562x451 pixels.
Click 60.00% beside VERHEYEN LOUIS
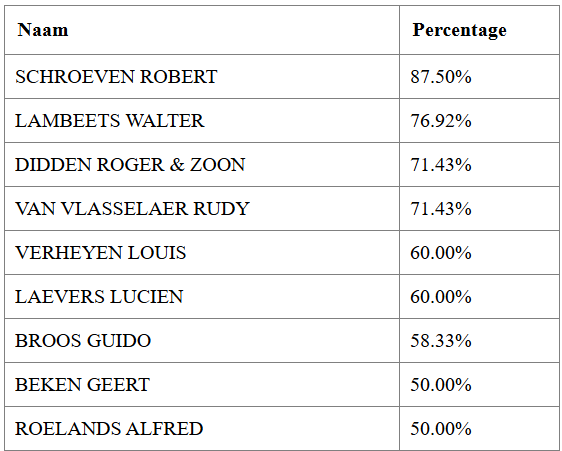441,253
